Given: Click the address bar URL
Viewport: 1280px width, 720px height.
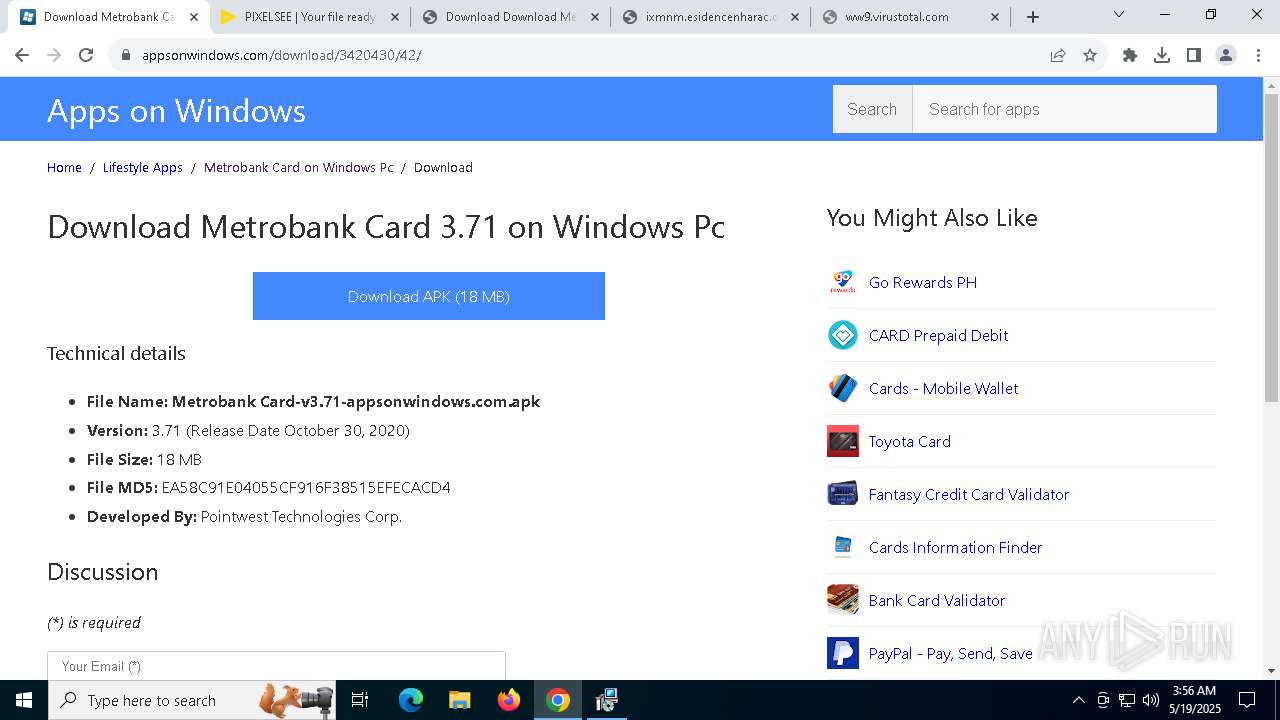Looking at the screenshot, I should click(281, 55).
